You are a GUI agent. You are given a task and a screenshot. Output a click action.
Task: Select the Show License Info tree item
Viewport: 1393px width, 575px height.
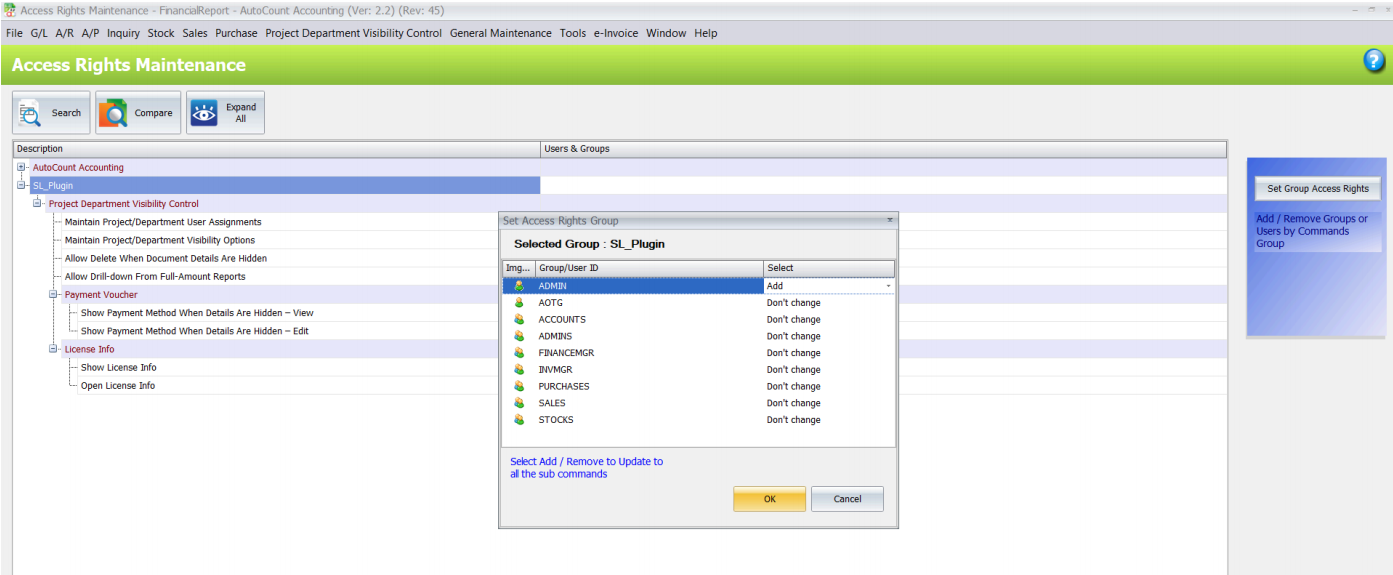[x=118, y=367]
